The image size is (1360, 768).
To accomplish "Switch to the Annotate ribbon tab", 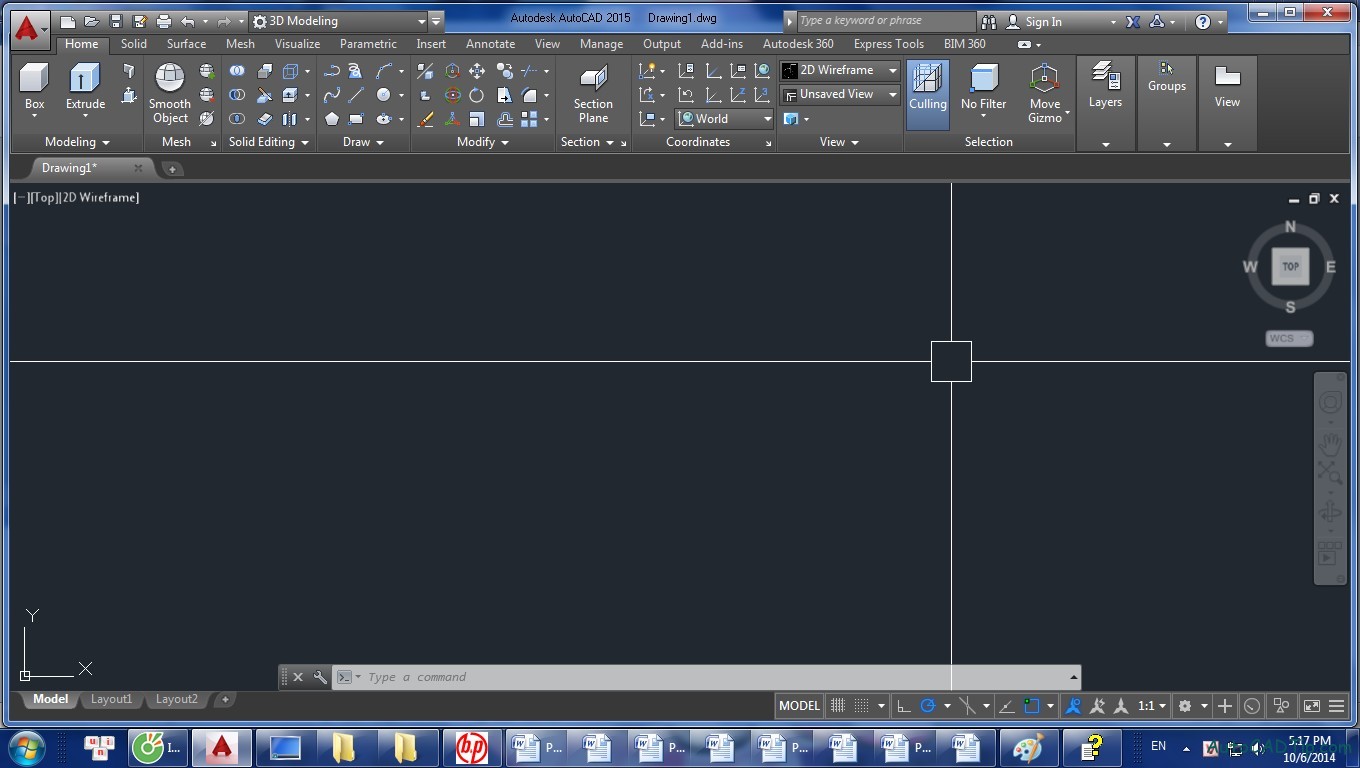I will [x=491, y=44].
